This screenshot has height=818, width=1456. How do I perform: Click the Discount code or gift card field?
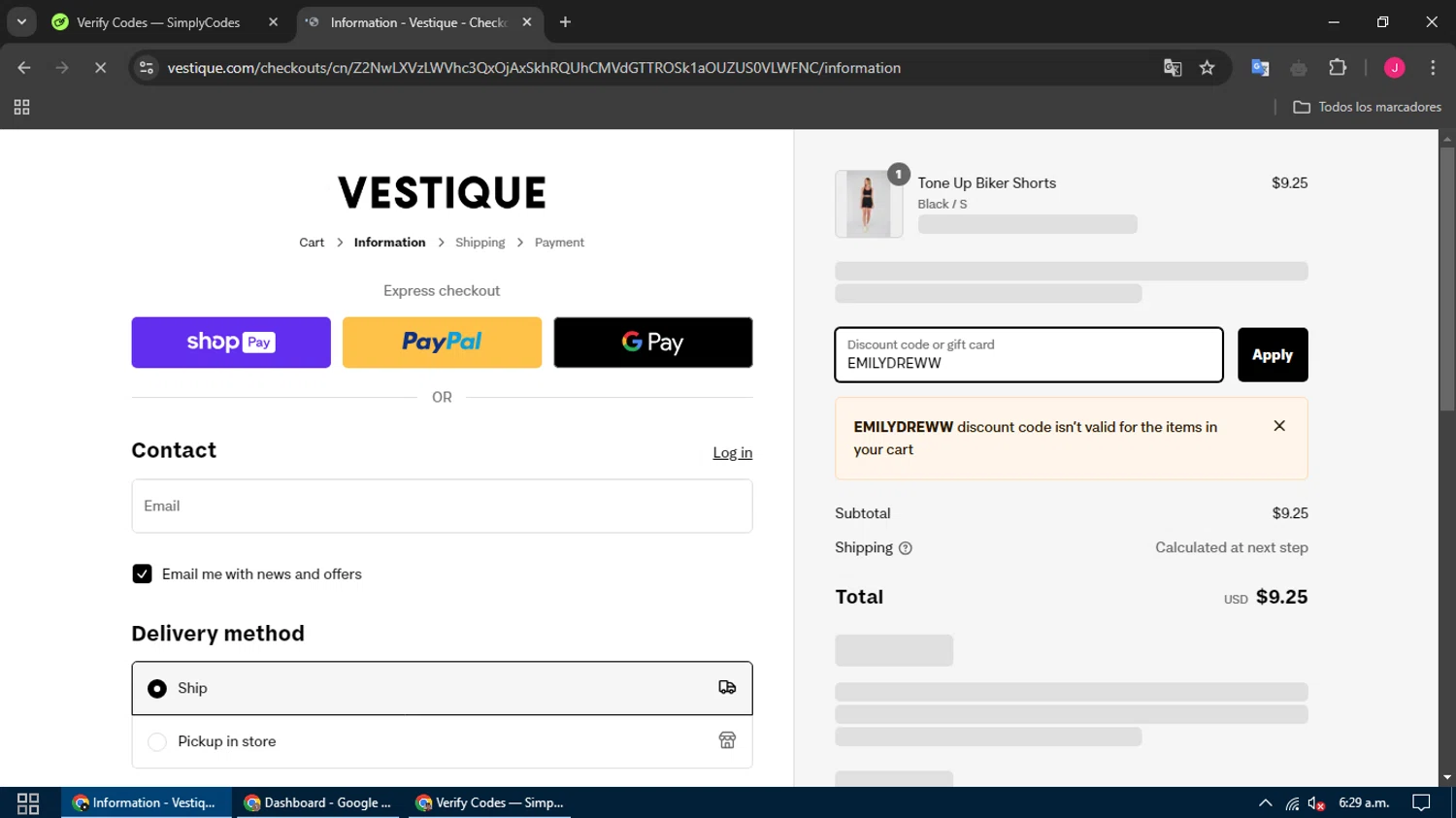pos(1029,355)
